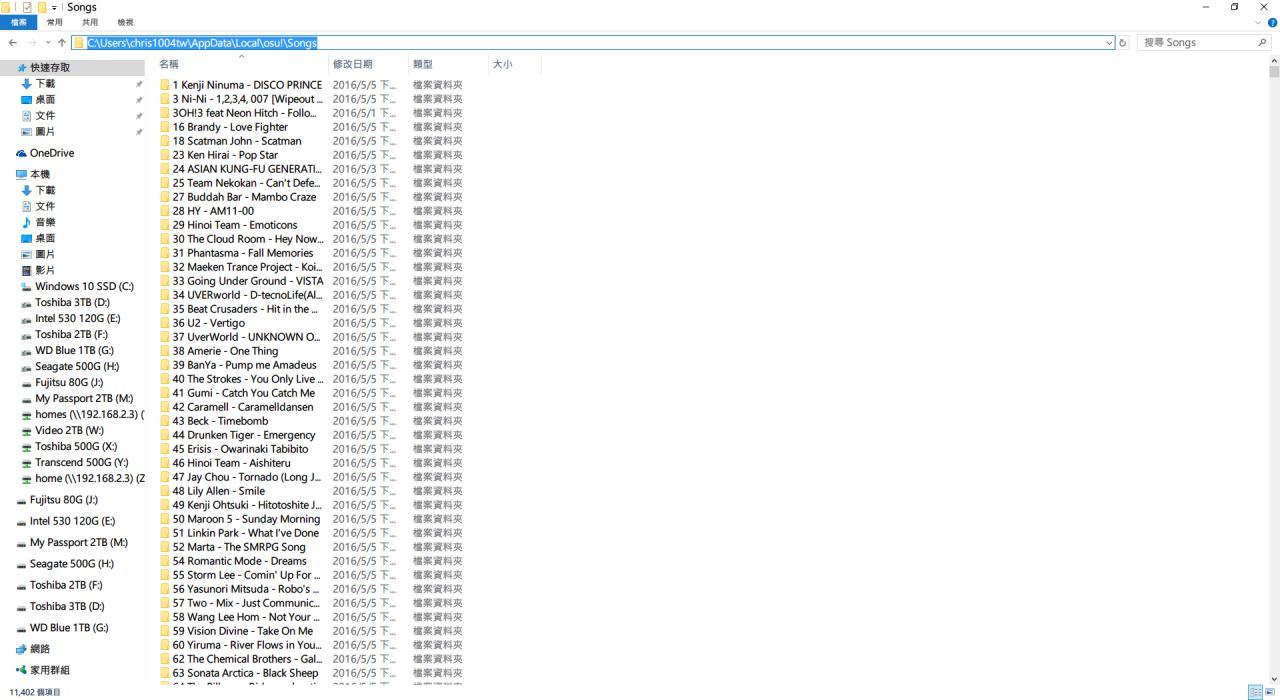Open WD Blue 1TB (G:) under 本機

pyautogui.click(x=73, y=350)
